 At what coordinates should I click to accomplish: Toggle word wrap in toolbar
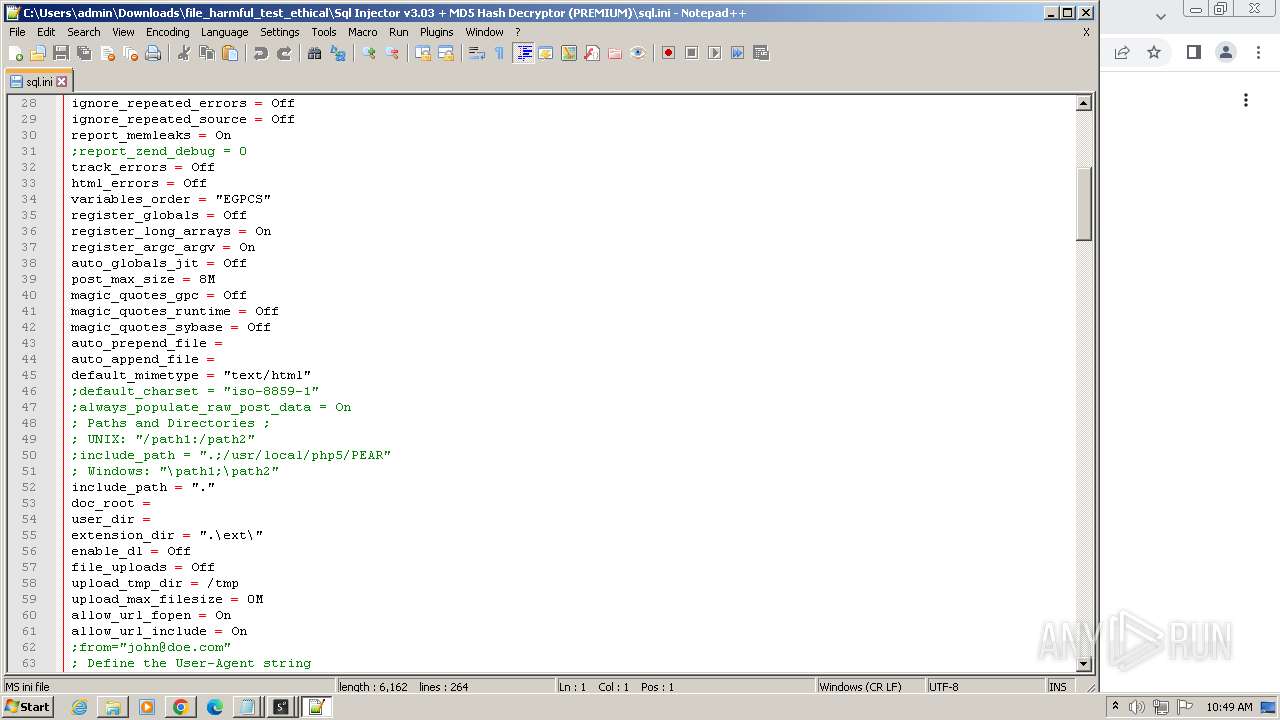tap(477, 53)
